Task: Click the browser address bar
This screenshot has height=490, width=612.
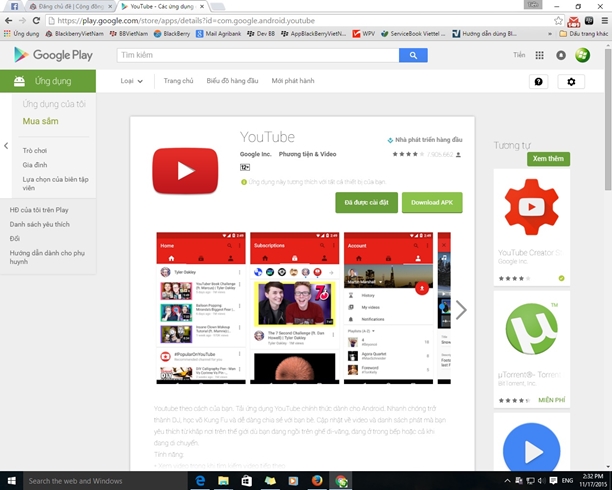Action: (x=301, y=21)
